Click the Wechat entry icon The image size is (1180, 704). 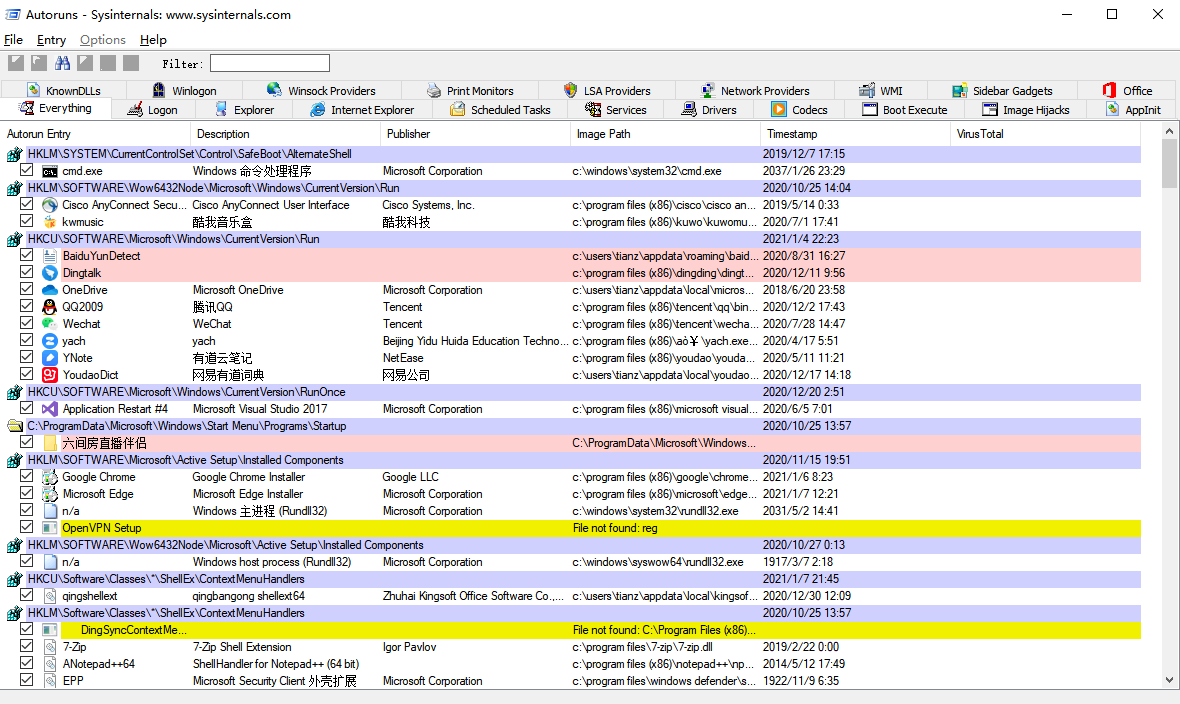click(x=50, y=324)
